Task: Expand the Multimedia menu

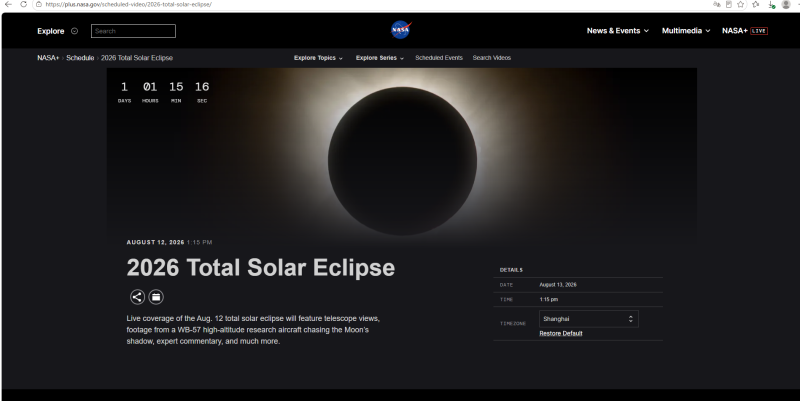Action: click(686, 31)
